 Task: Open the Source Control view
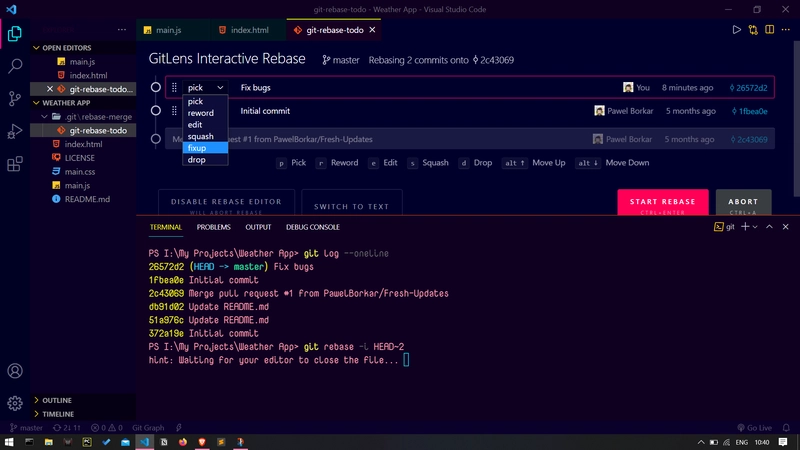pyautogui.click(x=15, y=98)
